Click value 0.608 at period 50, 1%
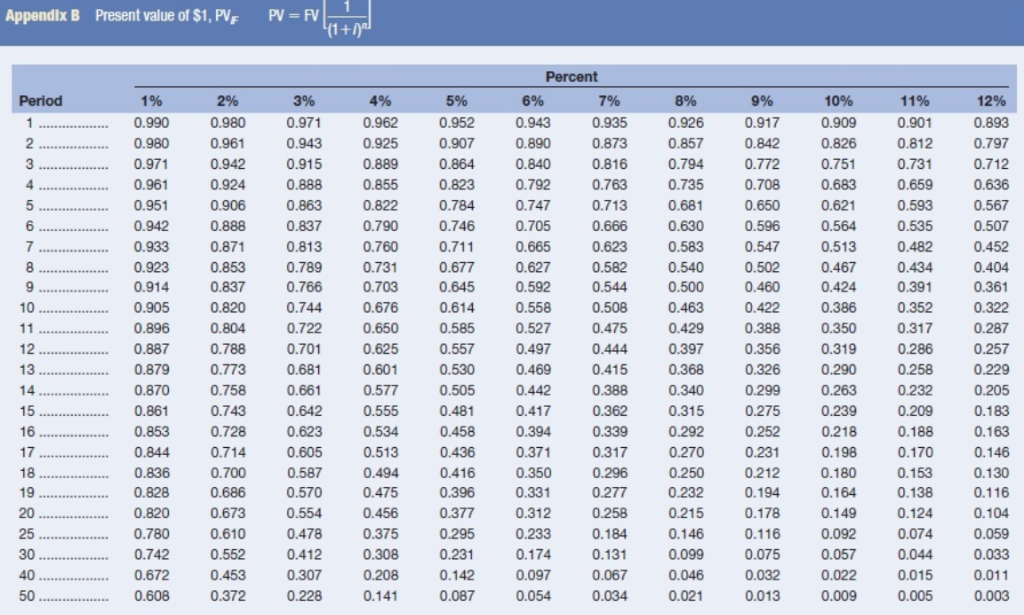The width and height of the screenshot is (1024, 615). pyautogui.click(x=152, y=596)
